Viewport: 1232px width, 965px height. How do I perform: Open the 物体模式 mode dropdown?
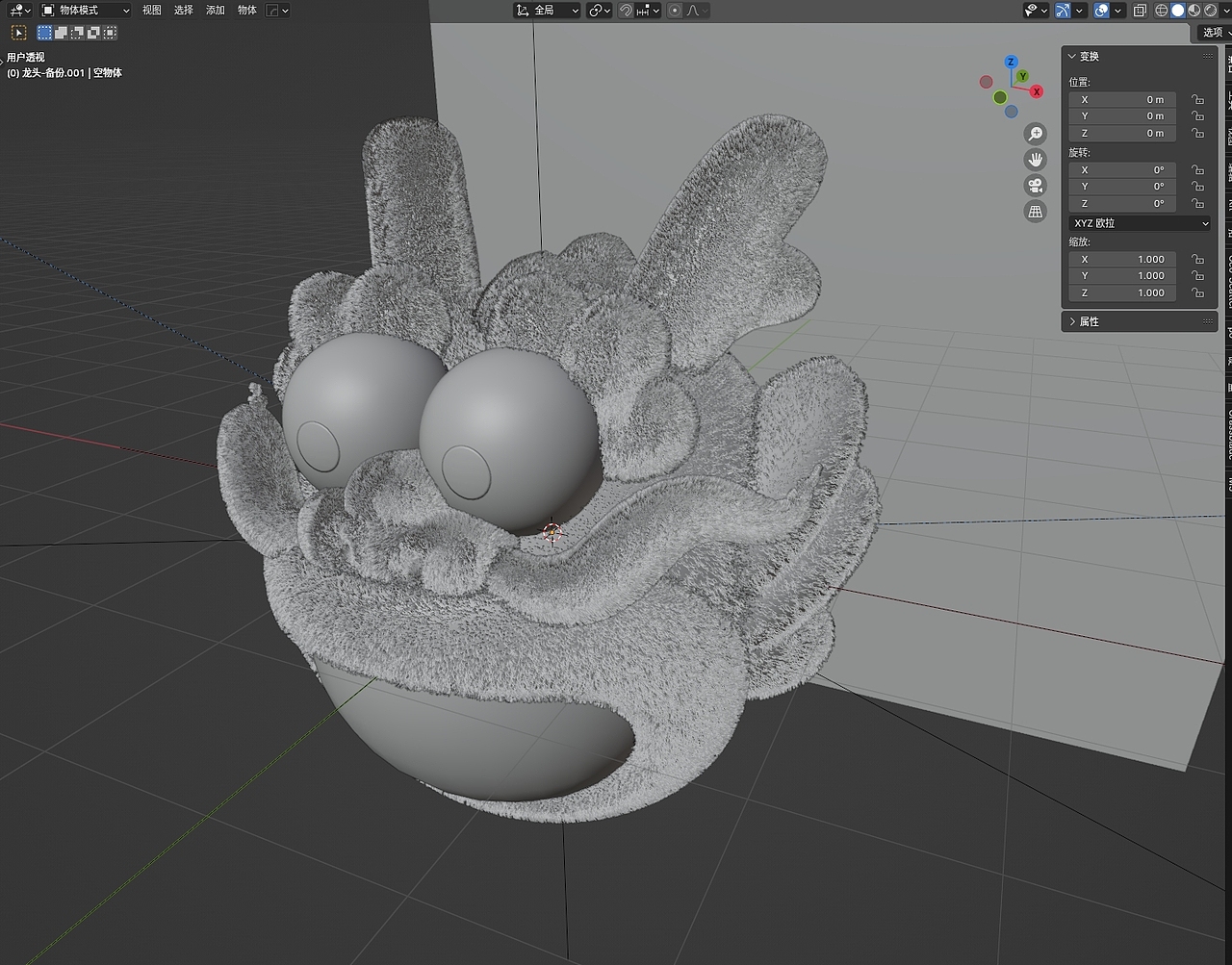pyautogui.click(x=86, y=10)
